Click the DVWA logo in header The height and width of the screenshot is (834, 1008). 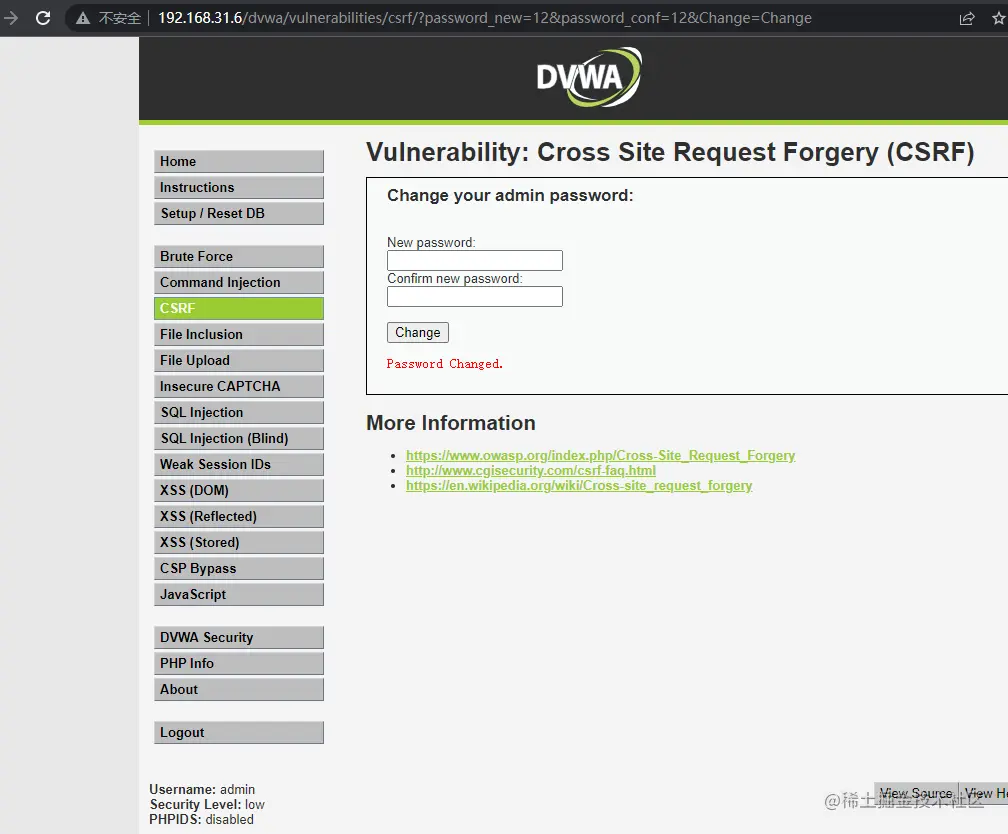tap(589, 77)
